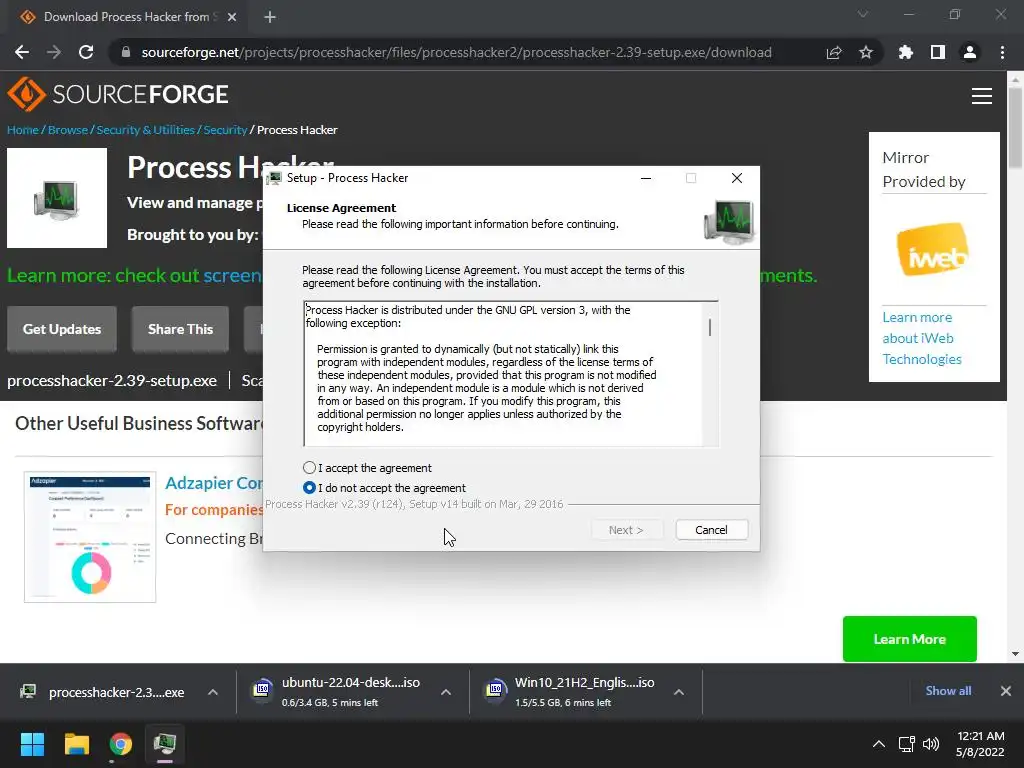Click Process Hacker setup taskbar icon
This screenshot has width=1024, height=768.
click(x=165, y=744)
